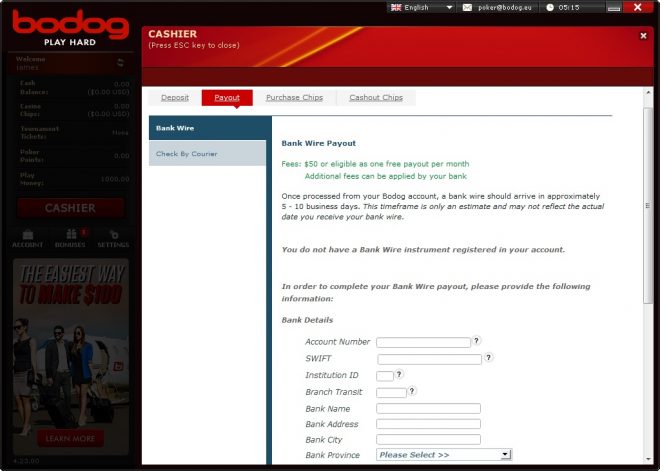Click the cashier vertical scrollbar thumb
Screen dimensions: 660x471
(x=648, y=205)
